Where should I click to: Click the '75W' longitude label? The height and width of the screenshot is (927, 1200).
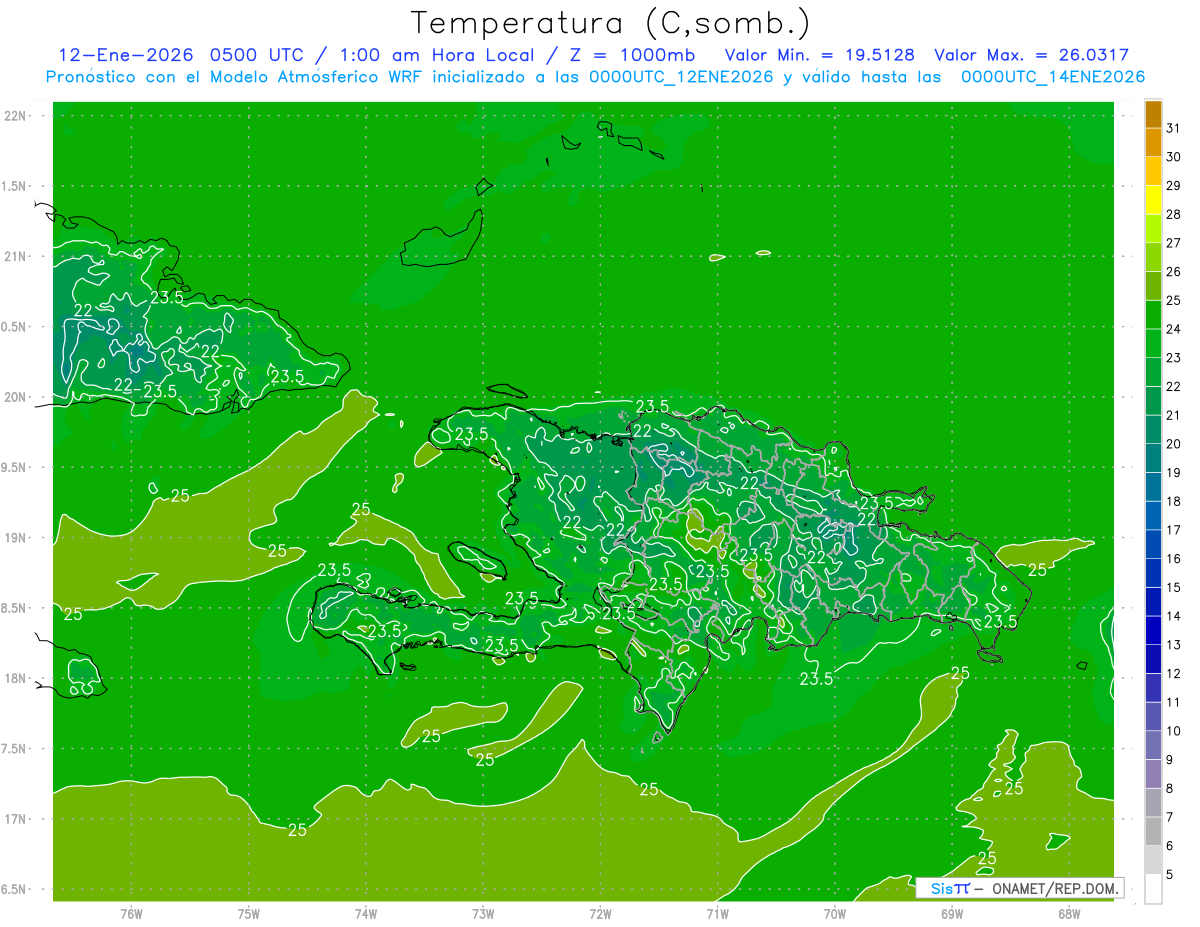[x=248, y=913]
